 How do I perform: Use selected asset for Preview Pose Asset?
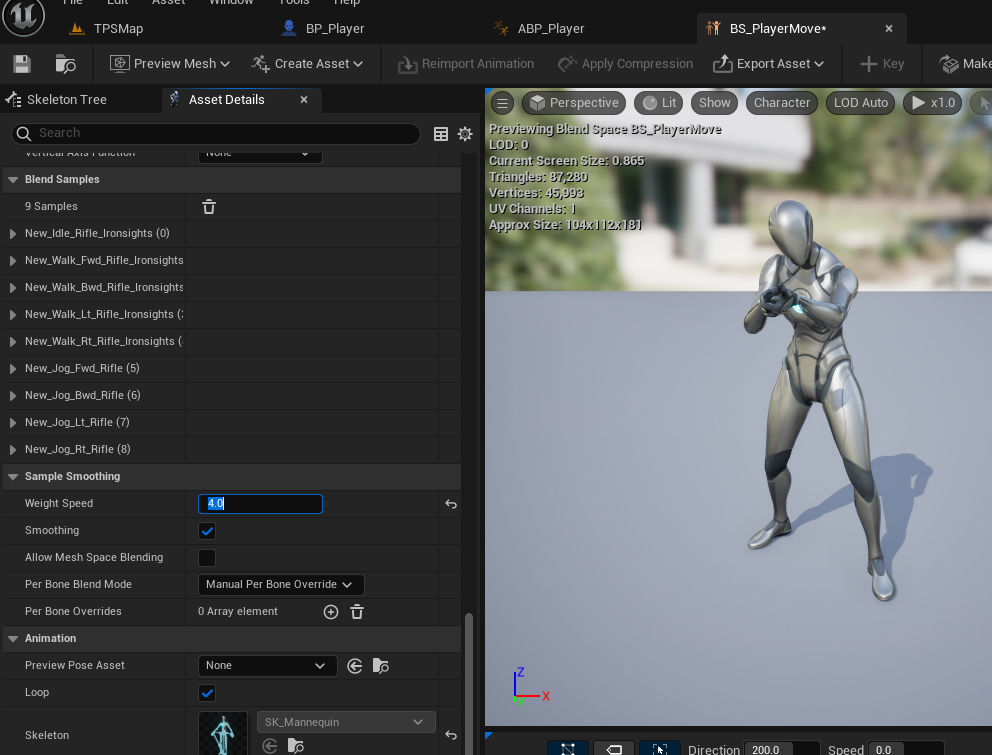click(355, 666)
